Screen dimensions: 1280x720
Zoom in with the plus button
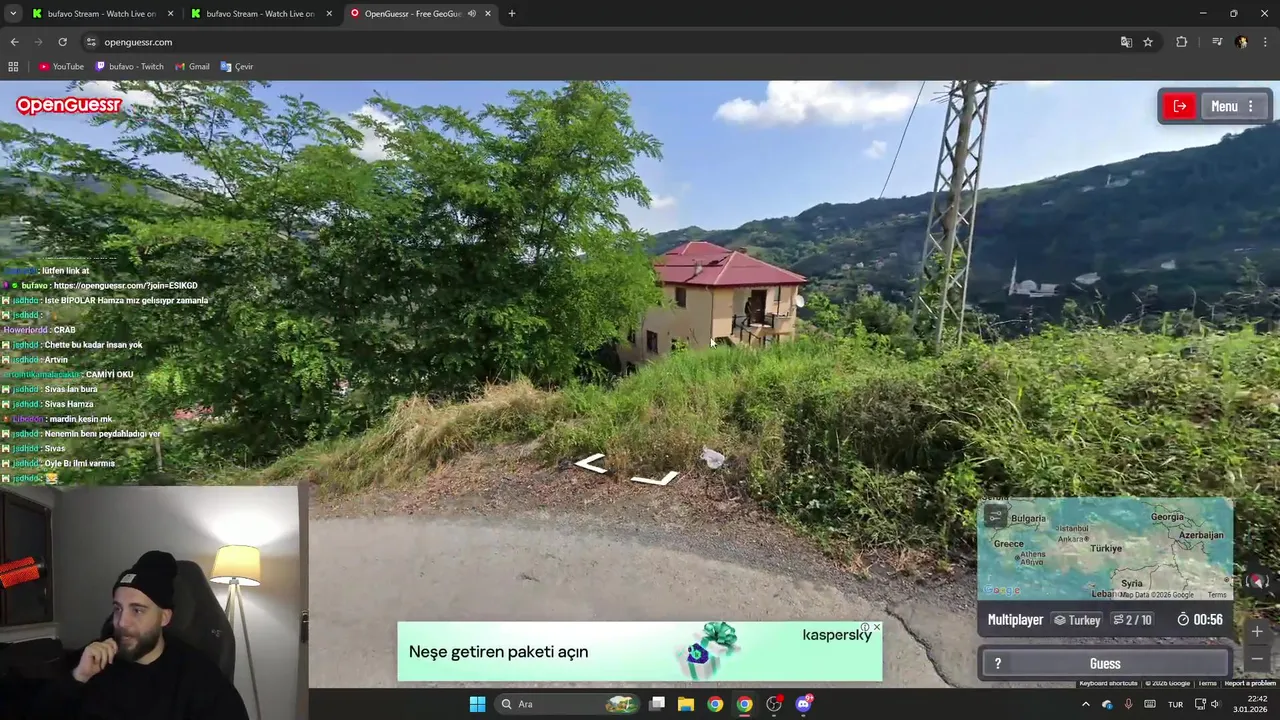point(1257,631)
